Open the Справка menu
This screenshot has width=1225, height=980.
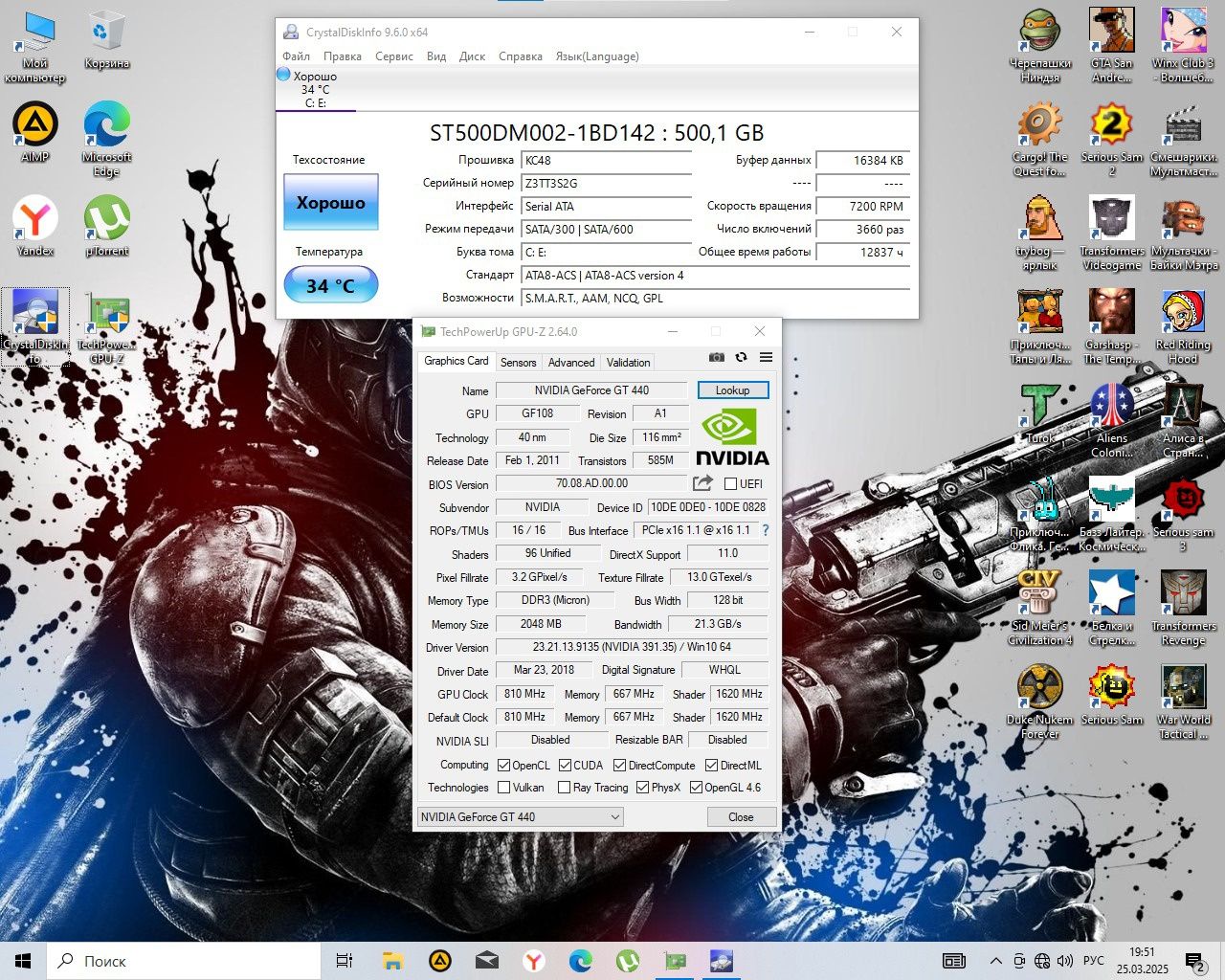[x=521, y=56]
